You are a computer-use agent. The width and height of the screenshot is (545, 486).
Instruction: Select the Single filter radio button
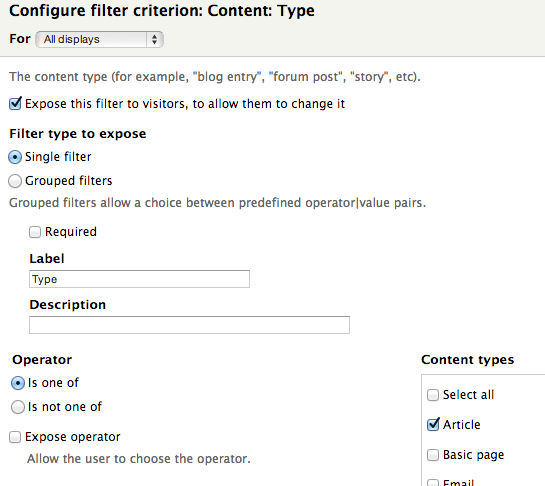tap(15, 157)
